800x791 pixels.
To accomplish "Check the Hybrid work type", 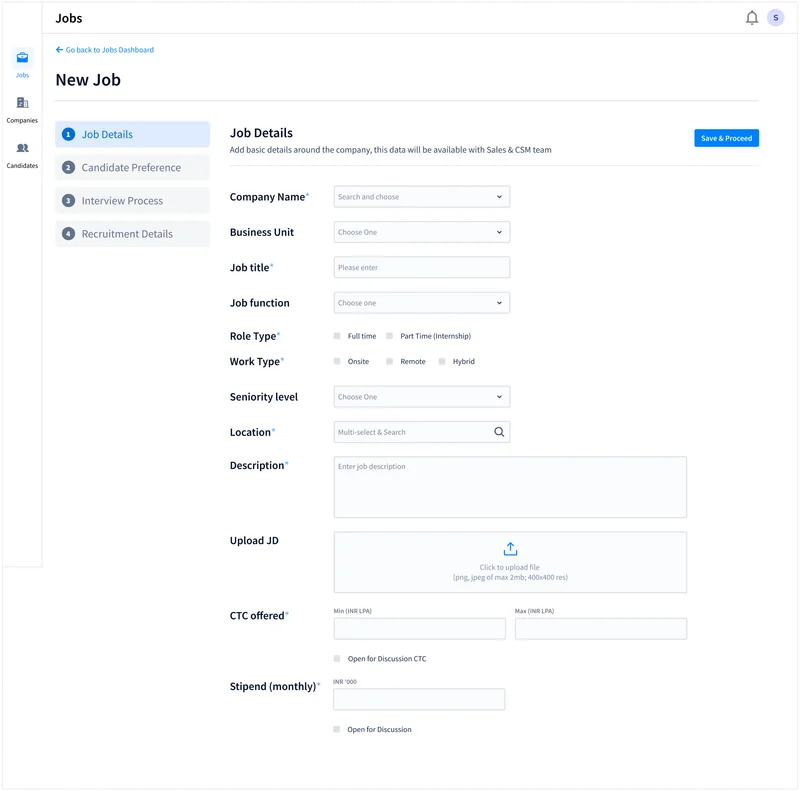I will click(x=442, y=361).
